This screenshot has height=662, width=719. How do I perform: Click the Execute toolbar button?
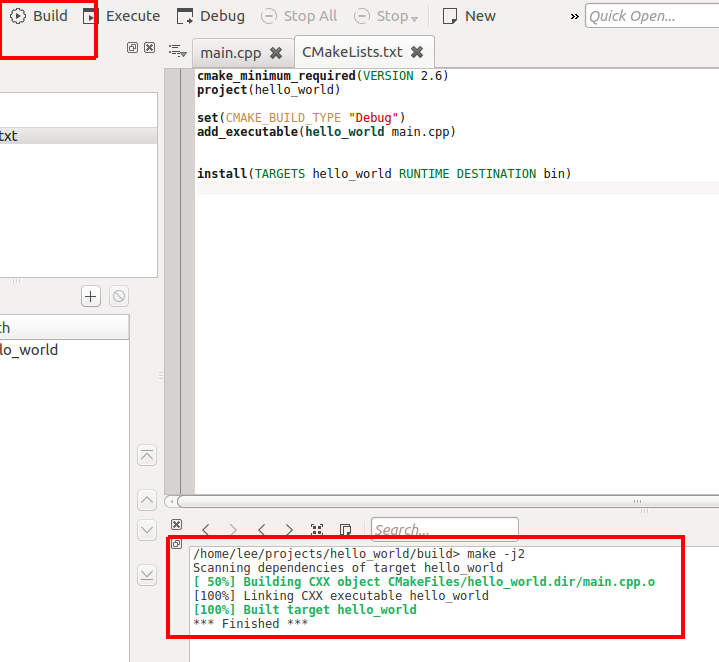(x=122, y=16)
